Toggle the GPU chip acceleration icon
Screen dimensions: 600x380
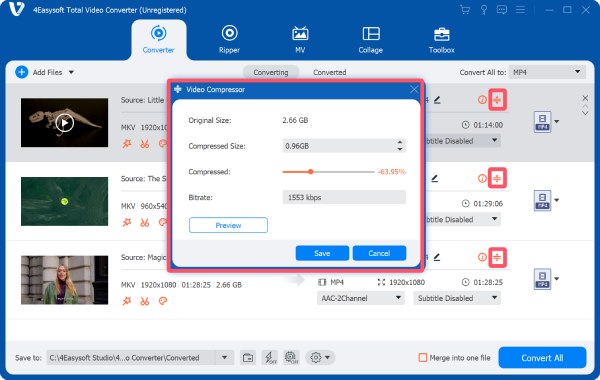(x=291, y=357)
